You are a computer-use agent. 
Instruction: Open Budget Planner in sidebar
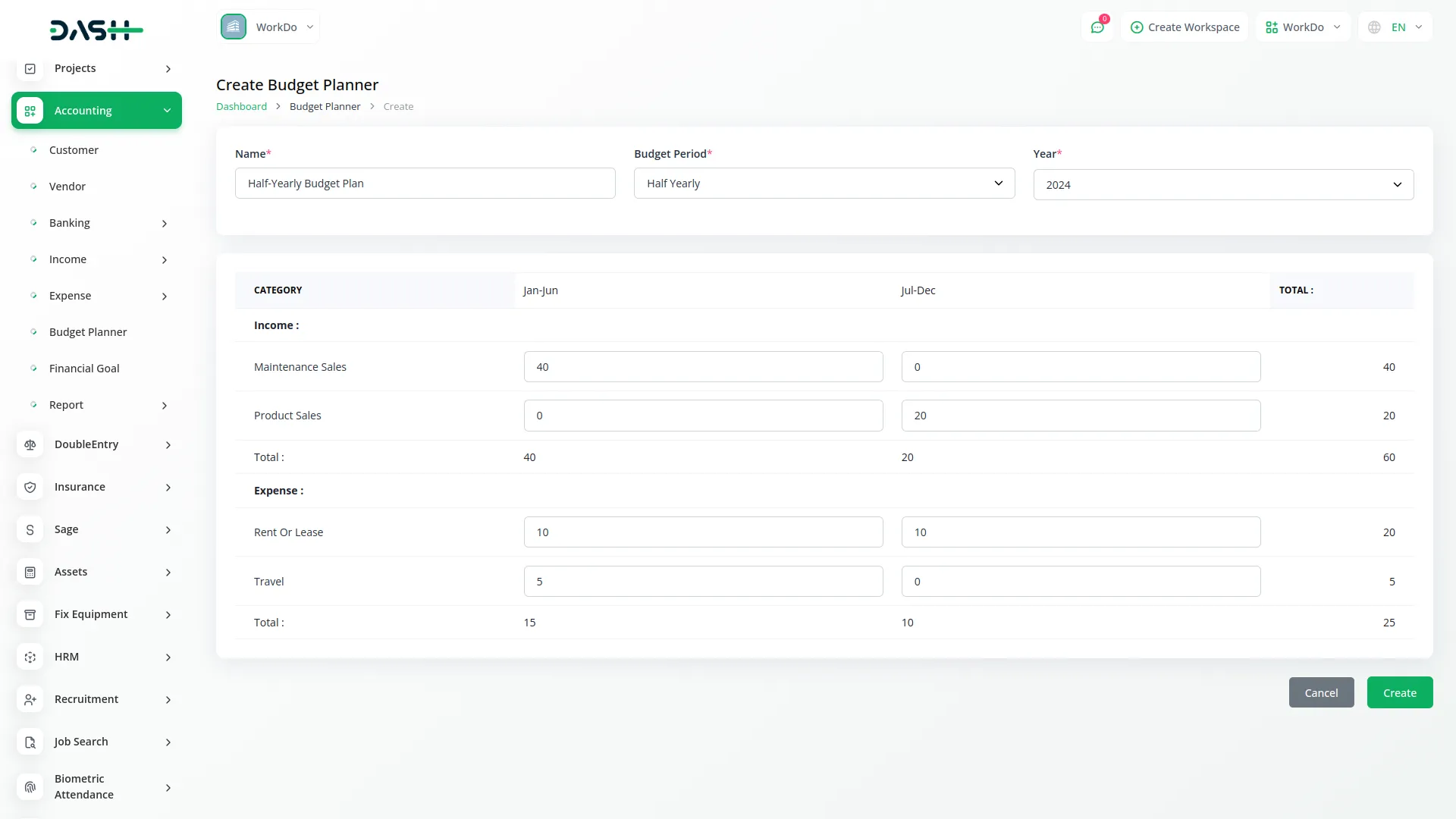pyautogui.click(x=88, y=332)
